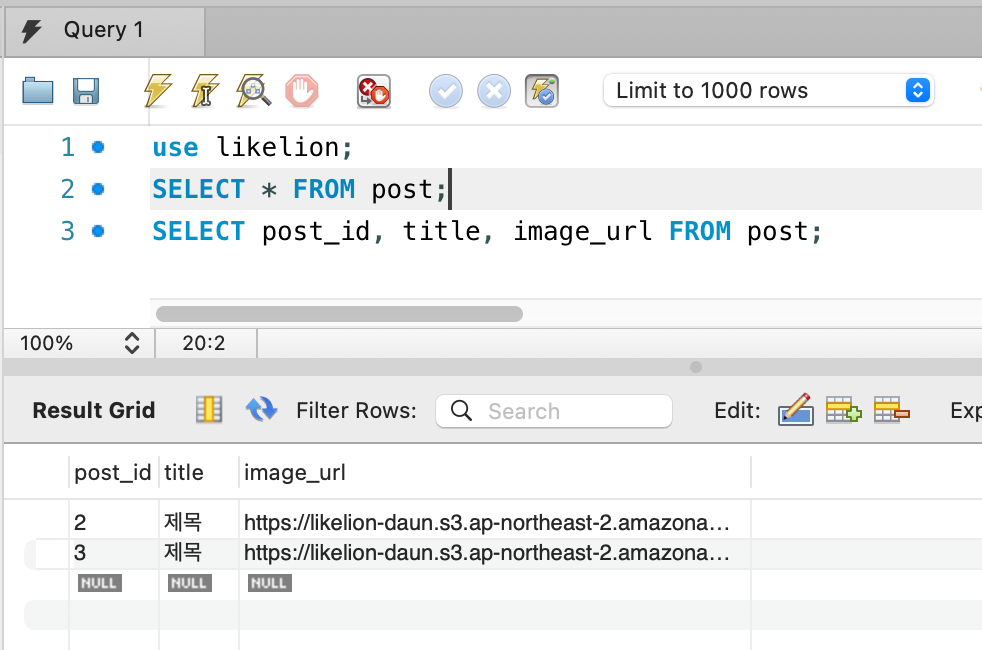Delete selected rows with minus table icon

[892, 410]
